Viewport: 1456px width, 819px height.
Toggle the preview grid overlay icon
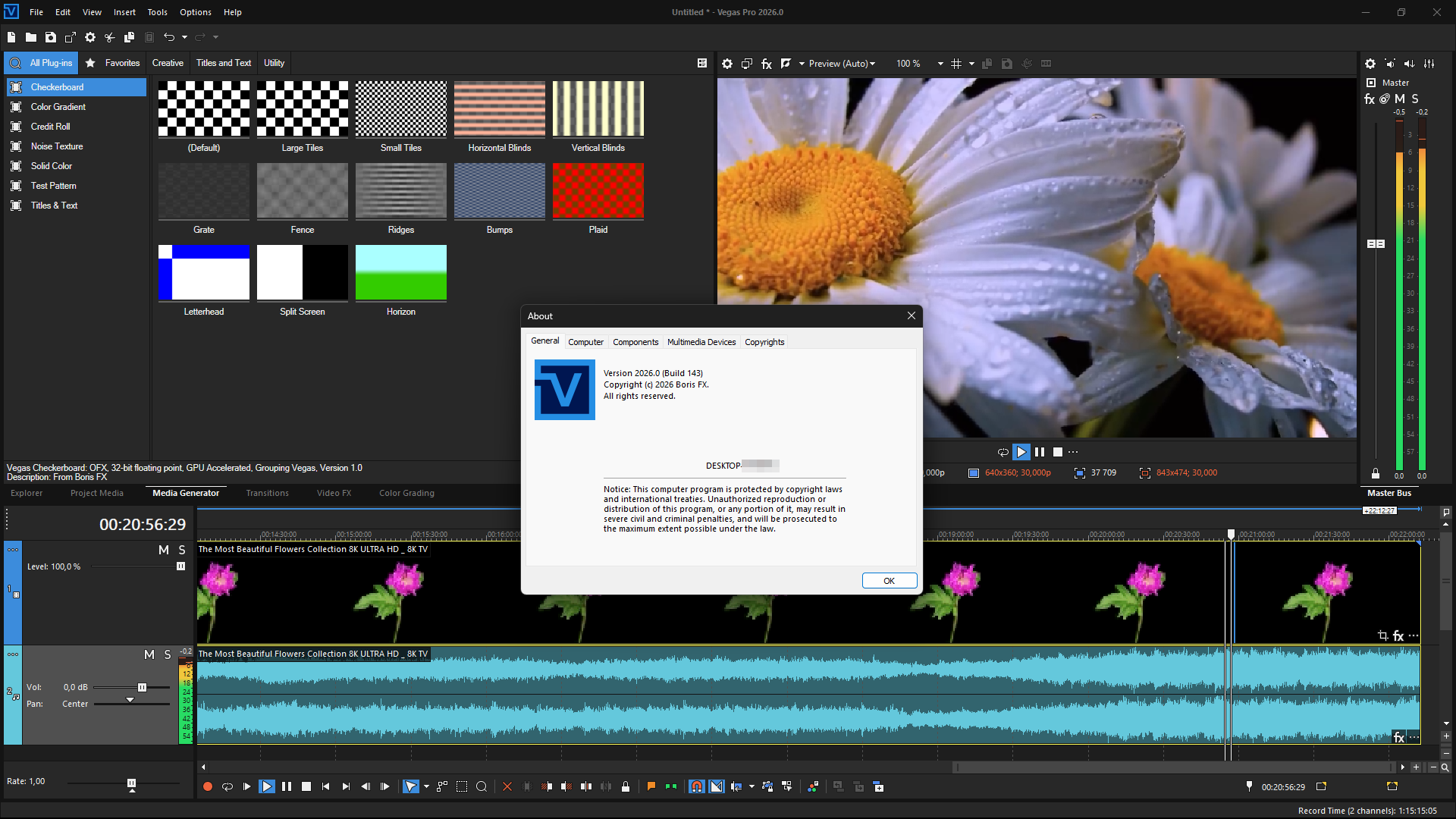(956, 64)
